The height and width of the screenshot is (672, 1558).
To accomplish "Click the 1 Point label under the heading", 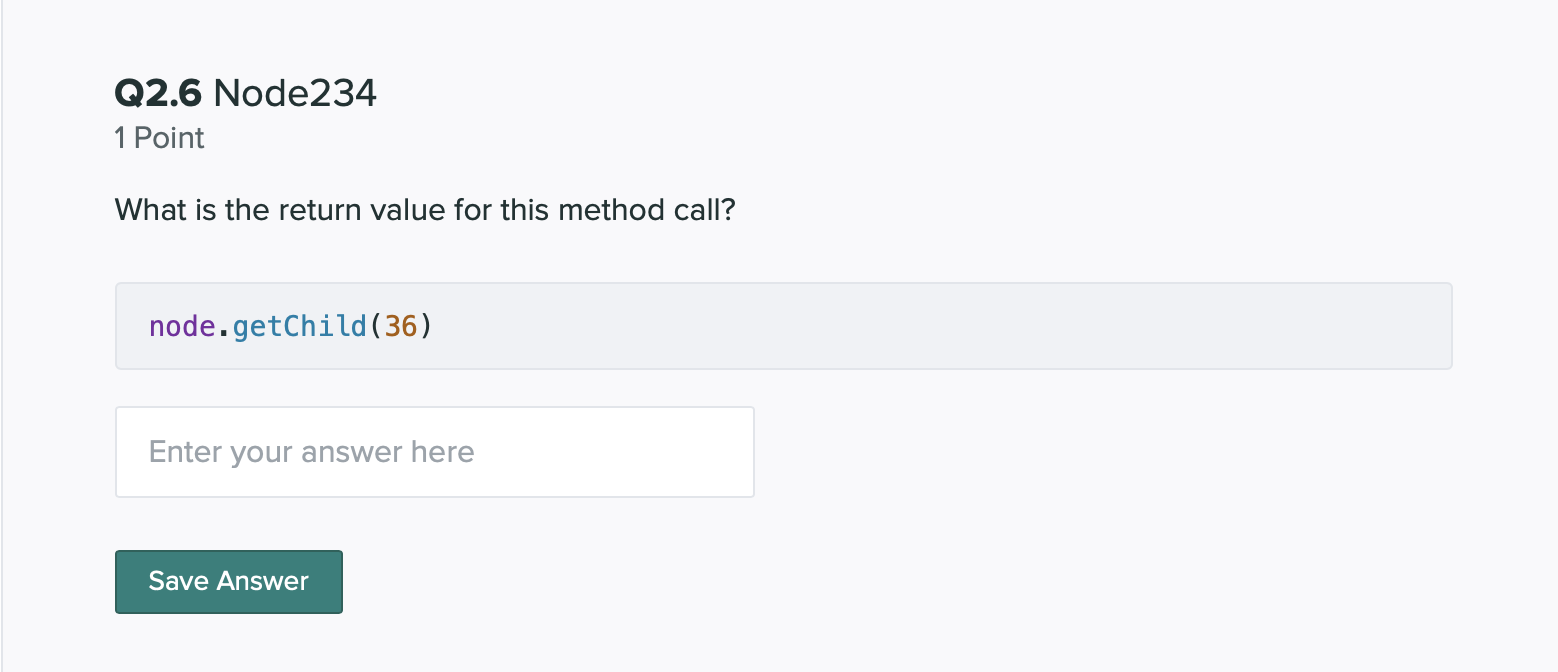I will [158, 138].
